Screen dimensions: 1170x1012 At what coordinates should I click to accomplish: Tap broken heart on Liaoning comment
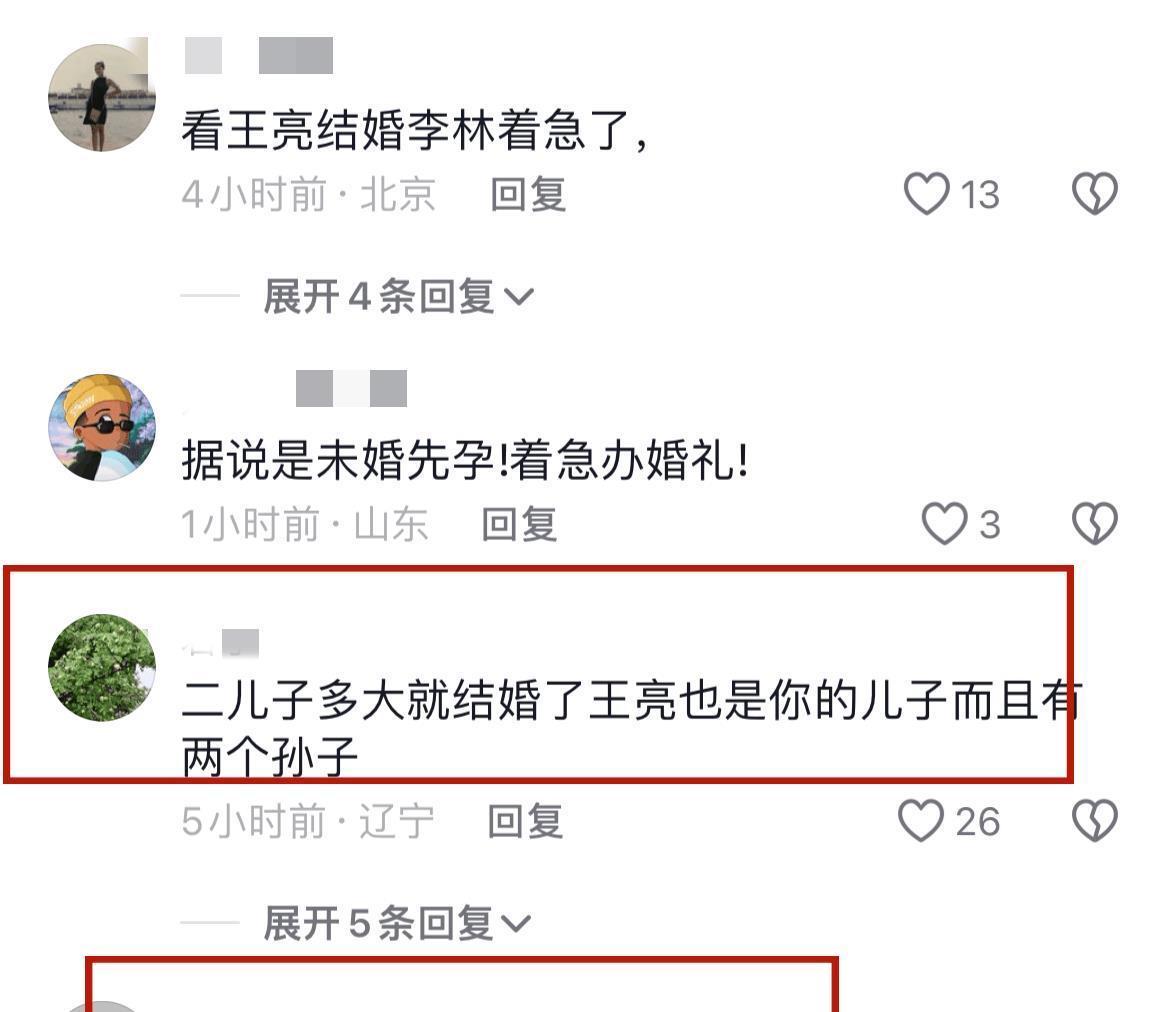(1095, 821)
